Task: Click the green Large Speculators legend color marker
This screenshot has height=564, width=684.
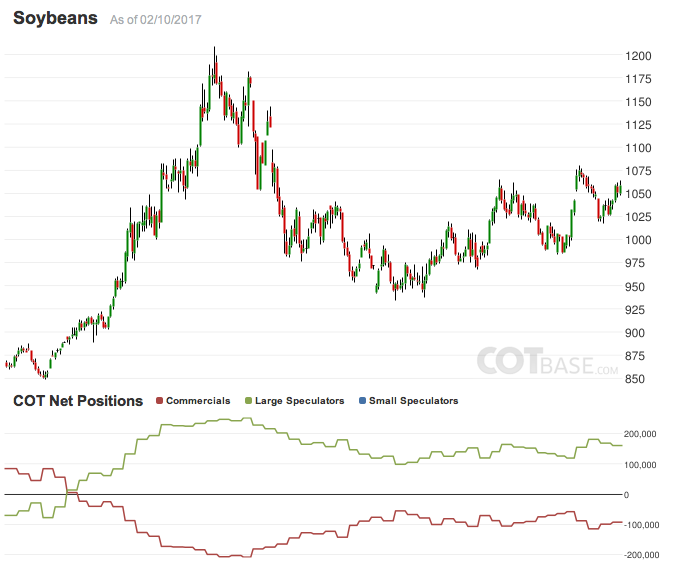Action: point(249,400)
